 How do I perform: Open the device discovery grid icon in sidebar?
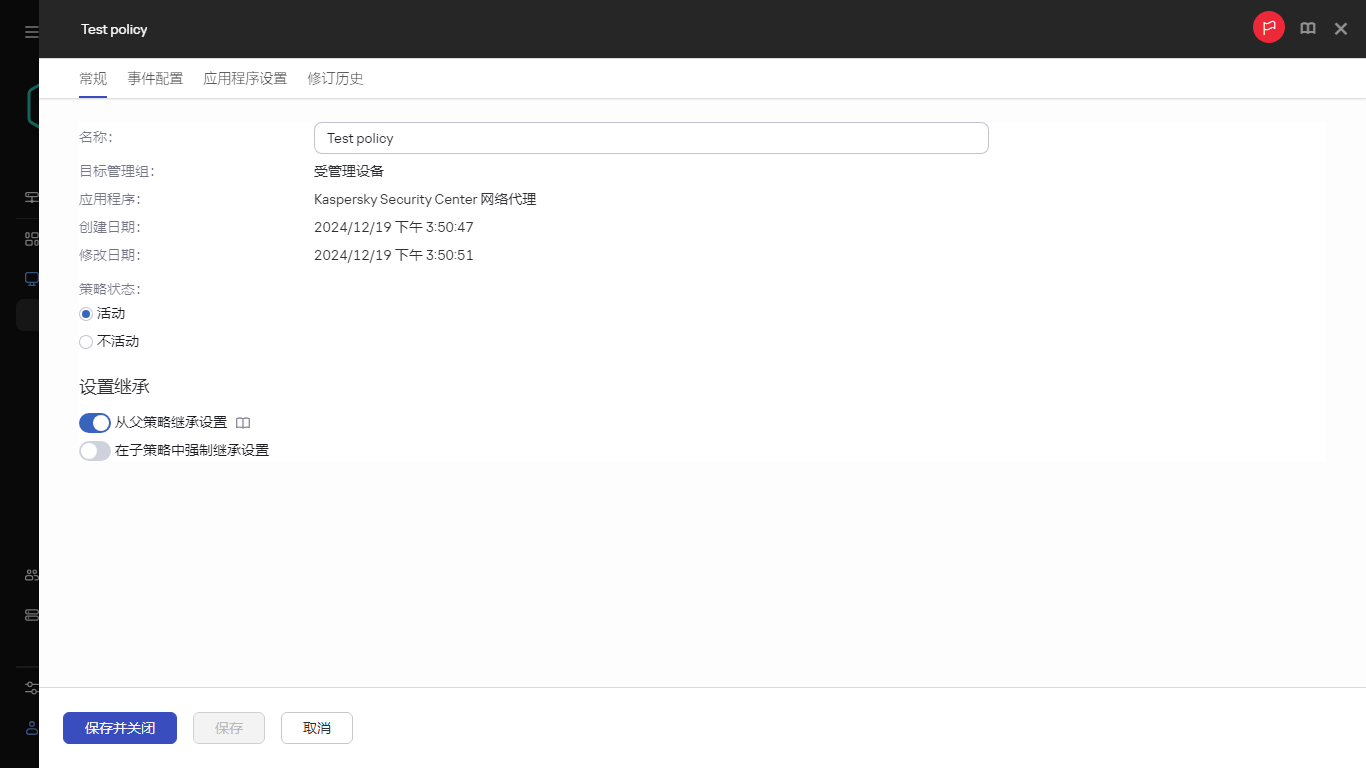30,238
